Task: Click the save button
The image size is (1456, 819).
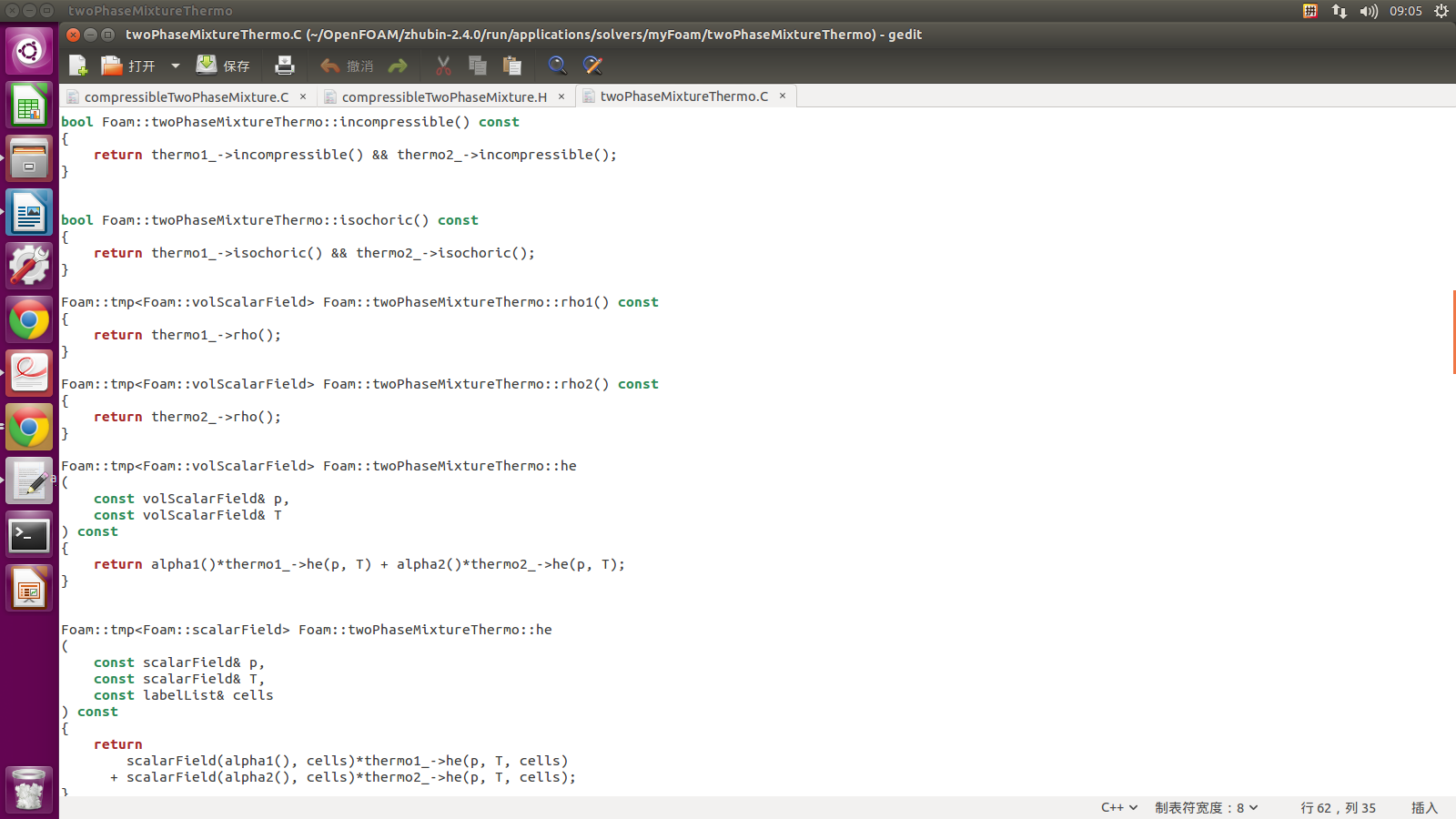Action: 223,66
